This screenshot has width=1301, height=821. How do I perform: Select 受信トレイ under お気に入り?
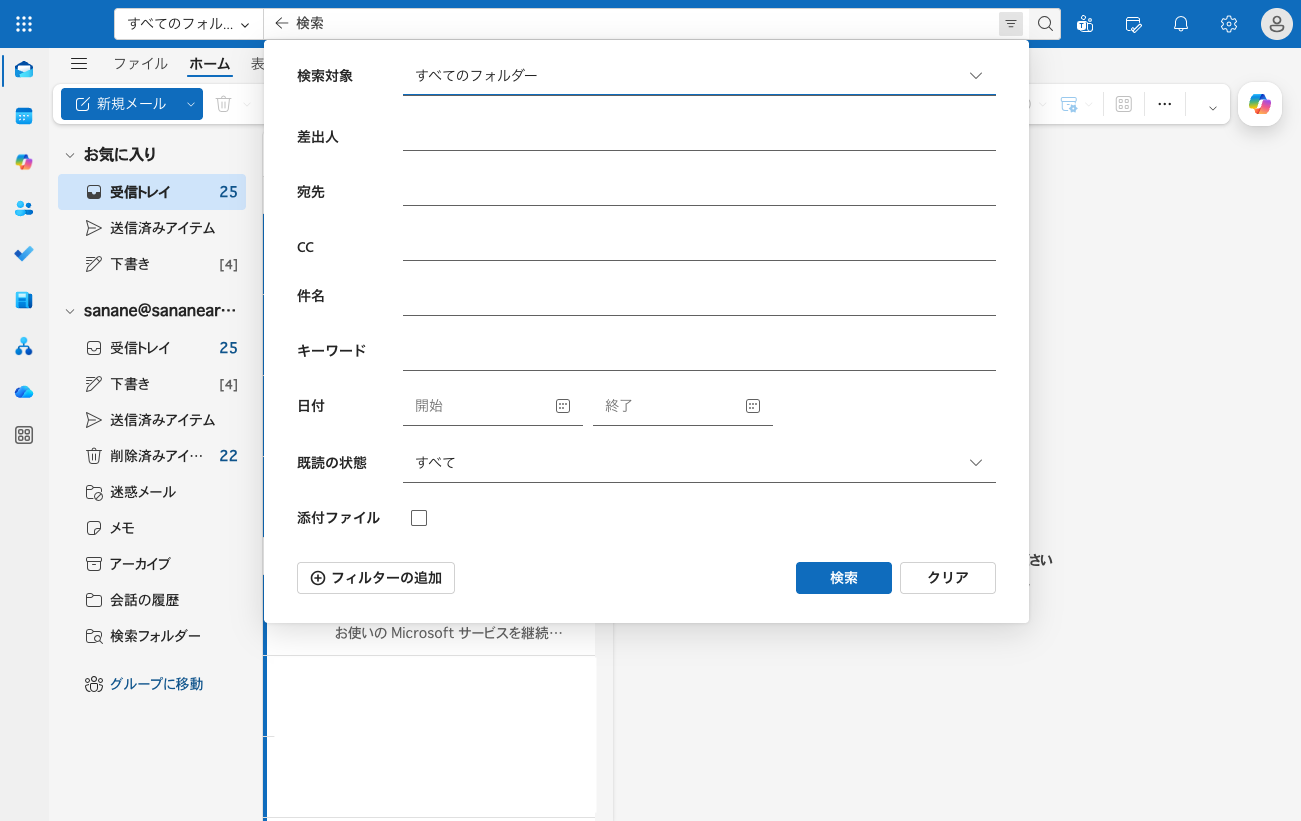tap(152, 192)
